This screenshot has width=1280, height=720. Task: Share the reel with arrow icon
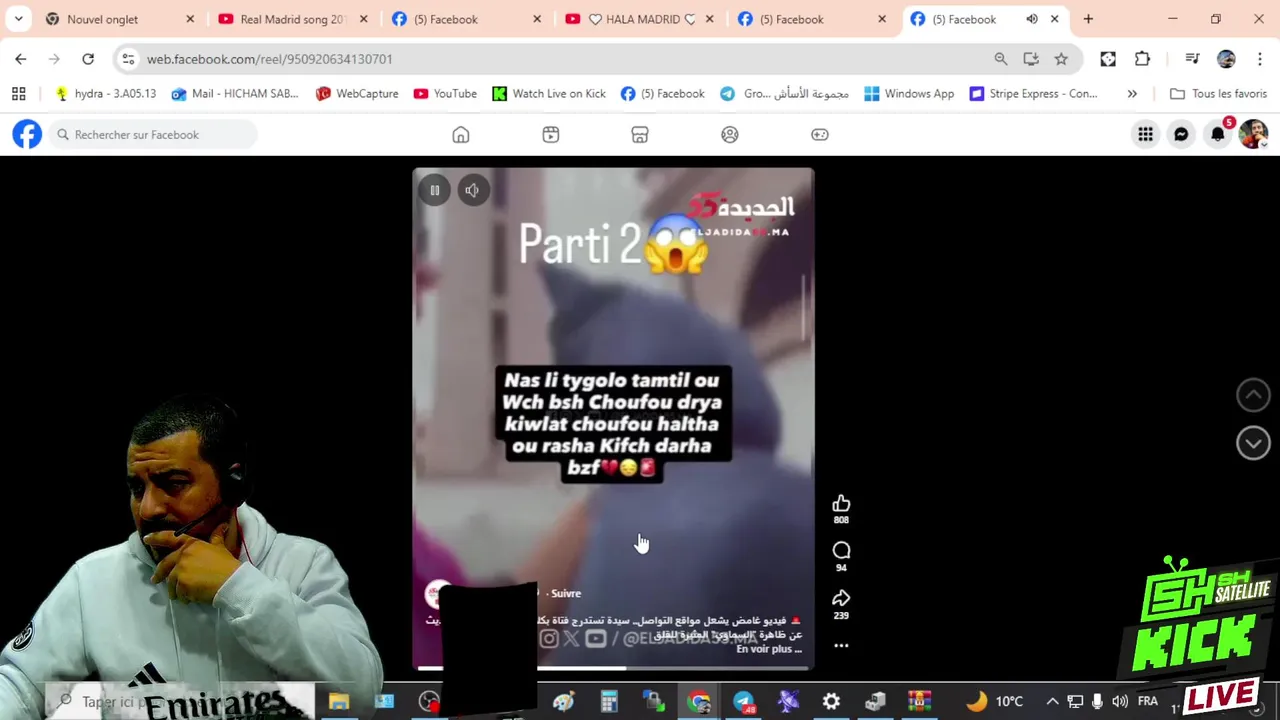[x=841, y=598]
